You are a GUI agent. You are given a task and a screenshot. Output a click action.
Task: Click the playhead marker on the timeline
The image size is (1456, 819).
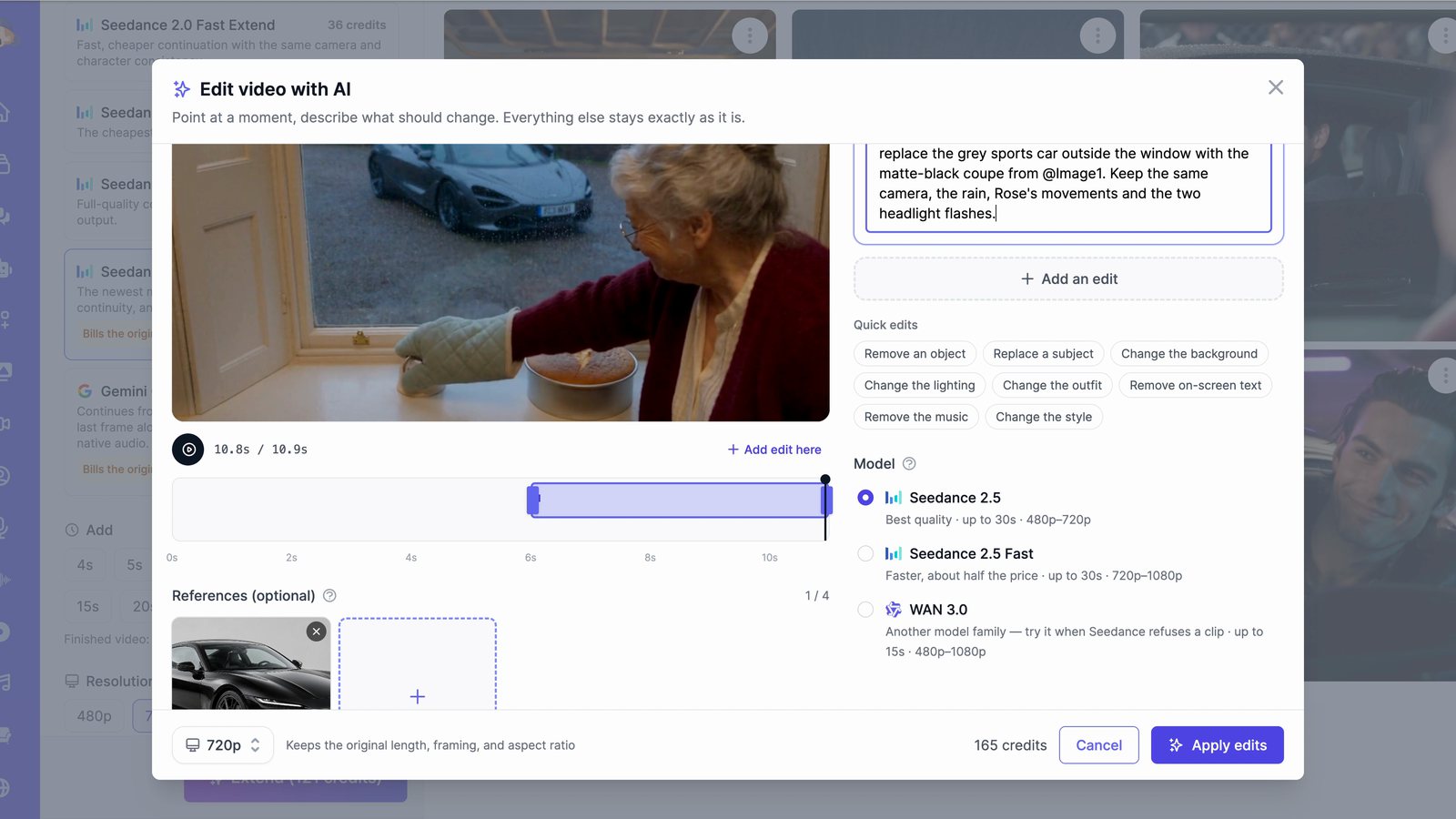825,480
